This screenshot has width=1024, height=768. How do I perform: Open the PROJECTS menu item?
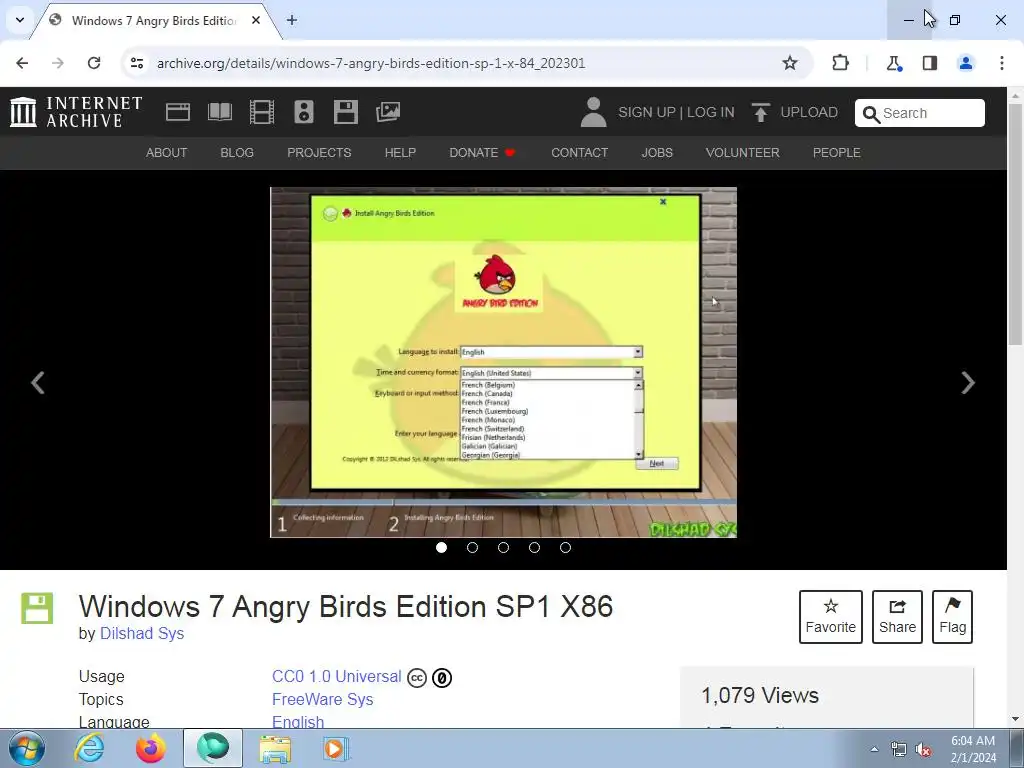coord(319,153)
